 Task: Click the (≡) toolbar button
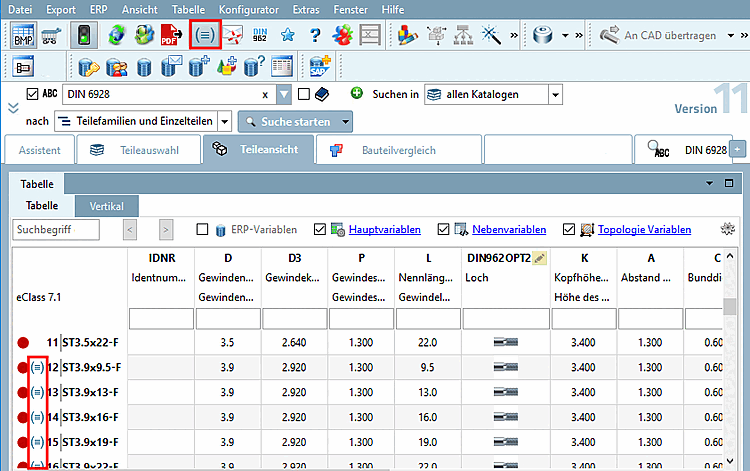[205, 34]
